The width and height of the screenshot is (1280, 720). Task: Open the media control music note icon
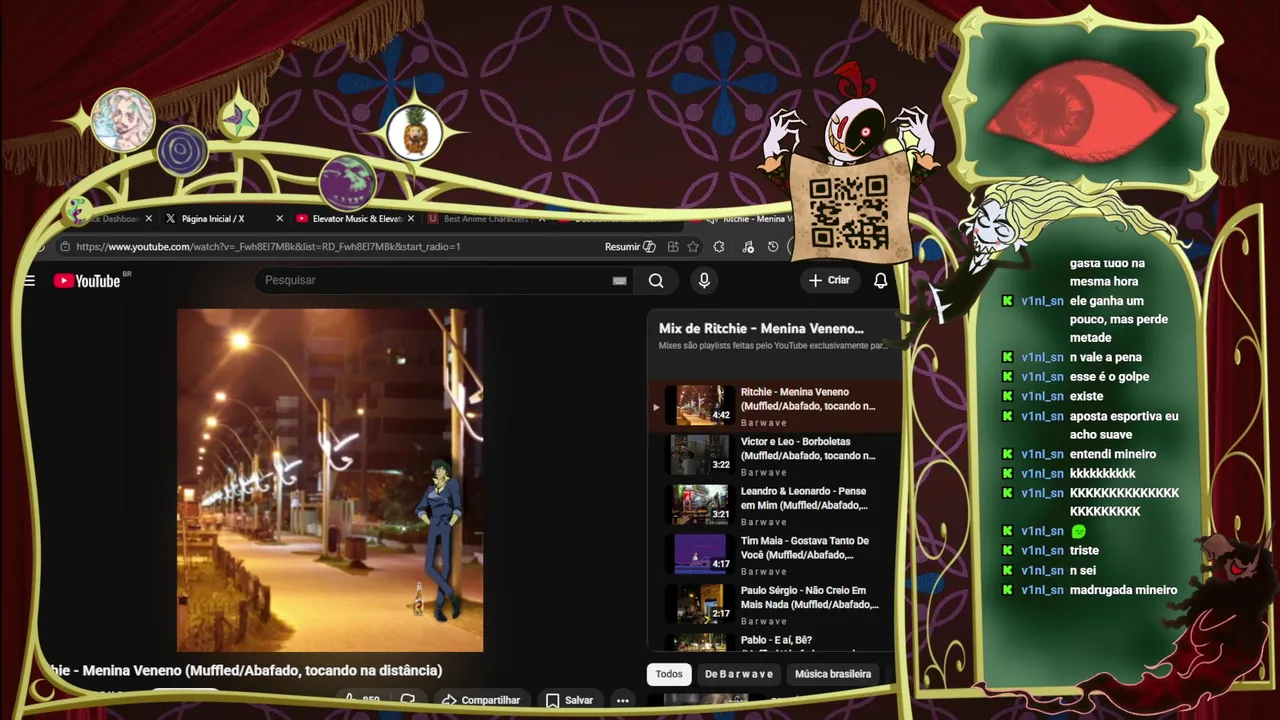pyautogui.click(x=747, y=247)
